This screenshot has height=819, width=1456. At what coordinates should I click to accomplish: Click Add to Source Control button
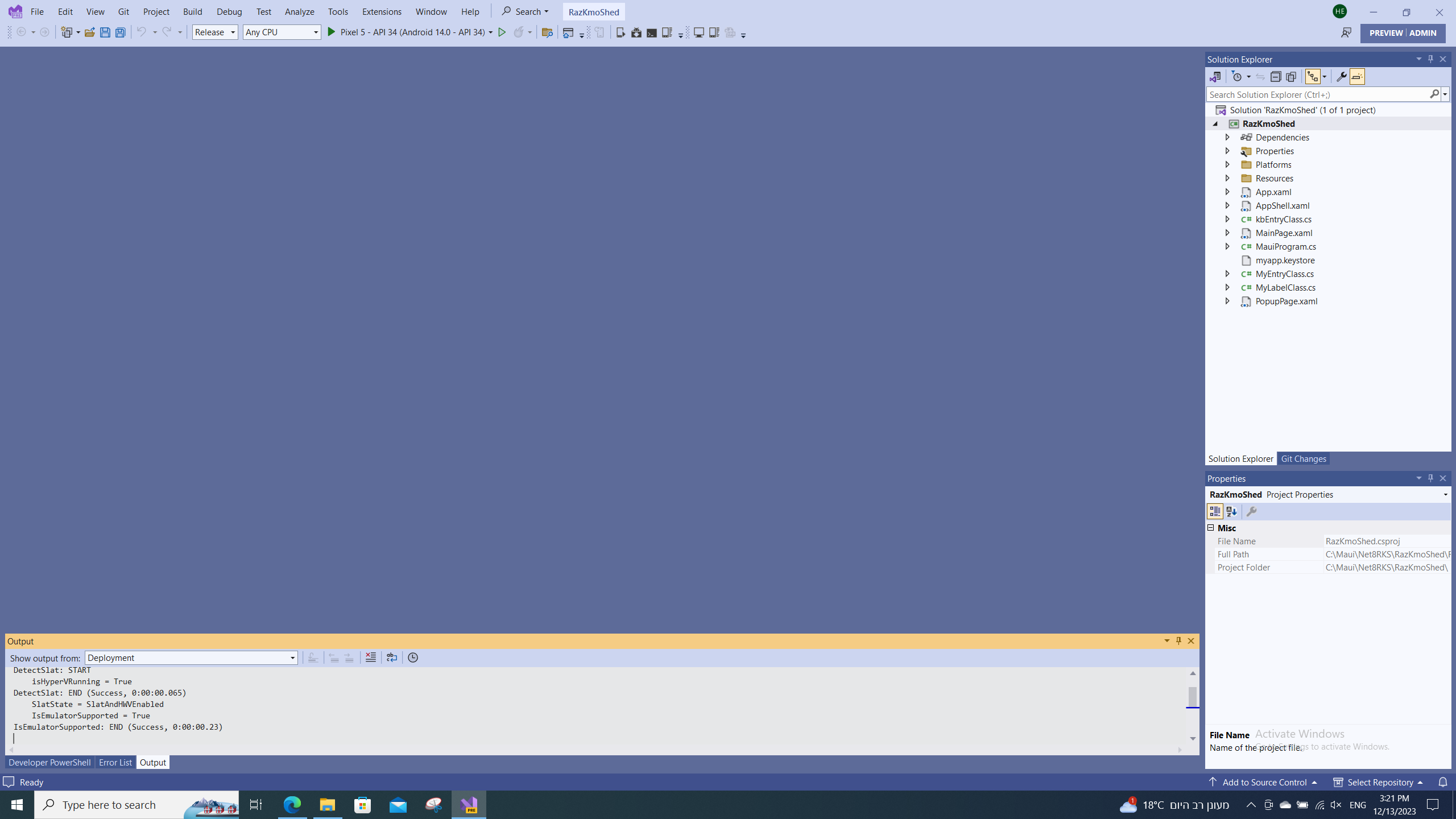tap(1264, 782)
